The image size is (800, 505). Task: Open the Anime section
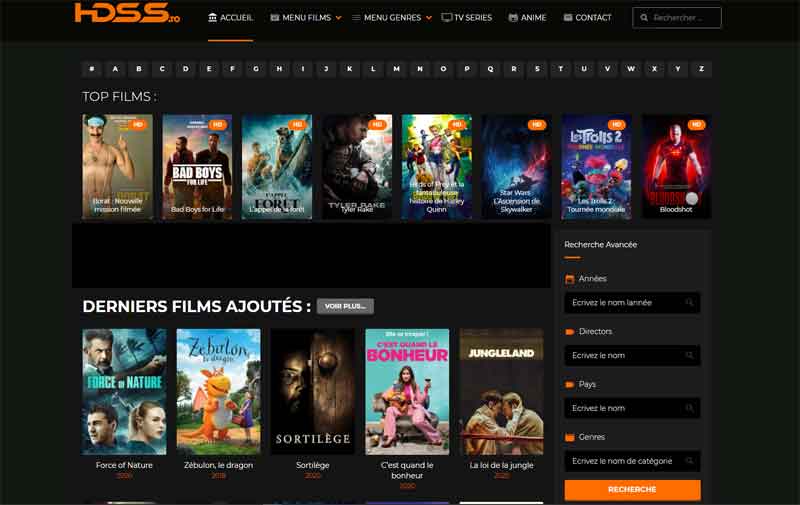[x=528, y=17]
